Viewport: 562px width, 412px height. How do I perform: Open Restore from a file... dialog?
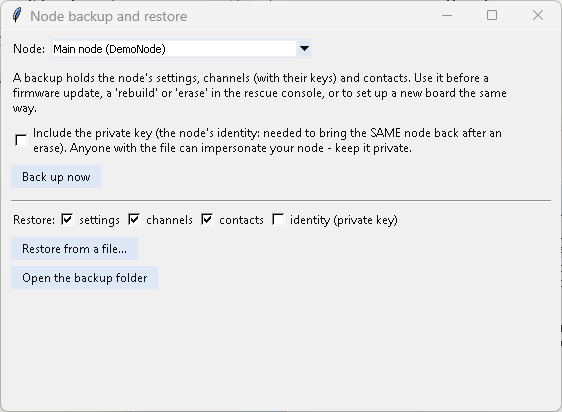75,248
